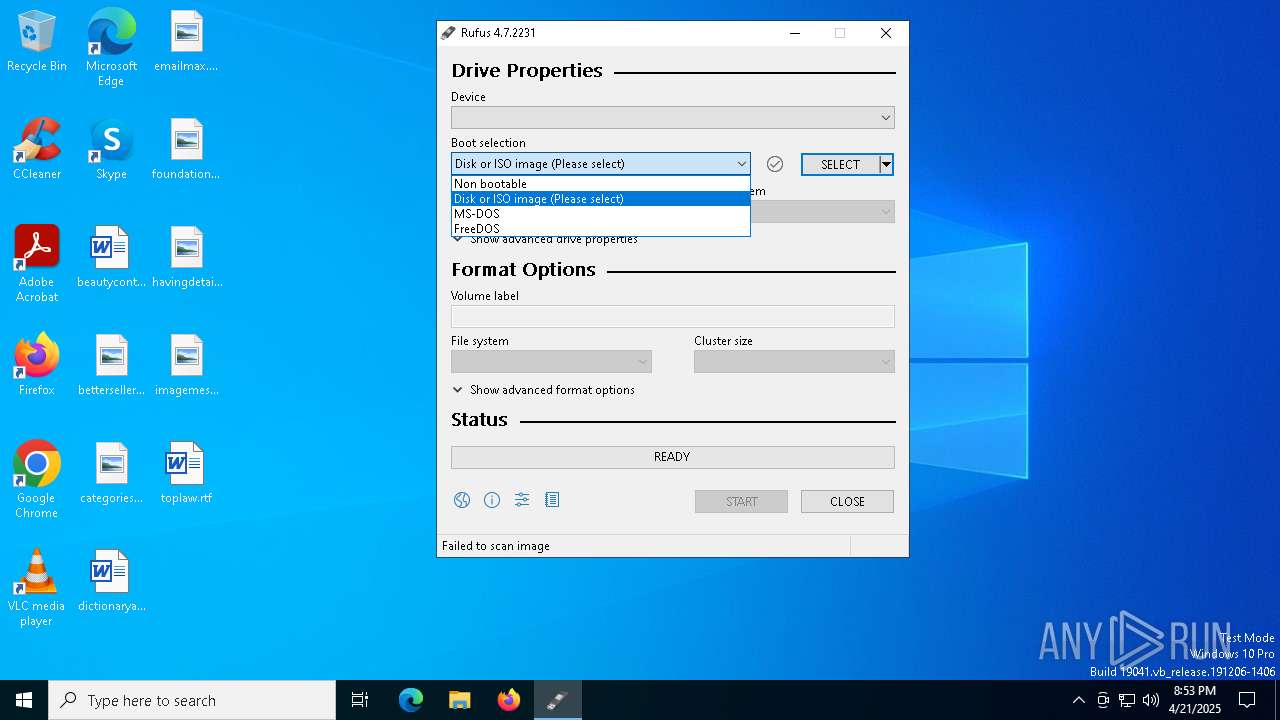Image resolution: width=1280 pixels, height=720 pixels.
Task: Open notification center icon
Action: click(x=1247, y=700)
